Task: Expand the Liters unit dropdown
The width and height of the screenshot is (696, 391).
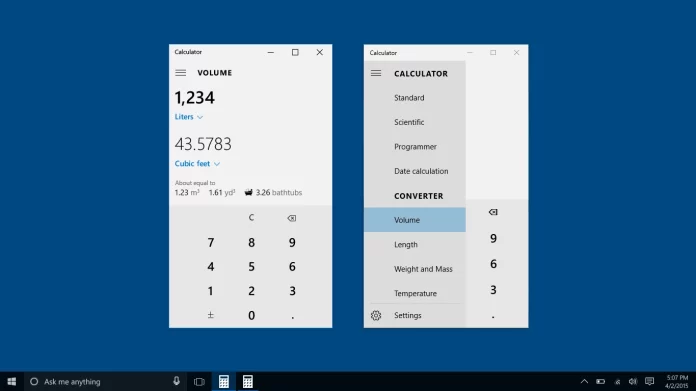Action: pyautogui.click(x=189, y=117)
